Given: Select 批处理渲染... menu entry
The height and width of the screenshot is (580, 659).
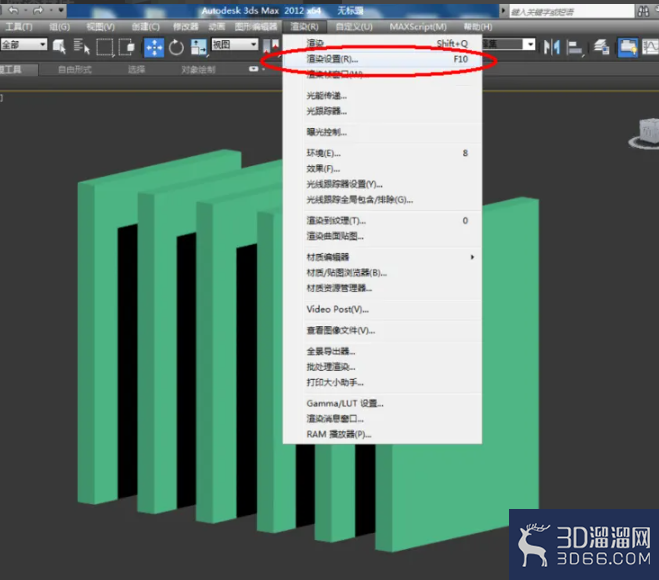Looking at the screenshot, I should coord(382,367).
